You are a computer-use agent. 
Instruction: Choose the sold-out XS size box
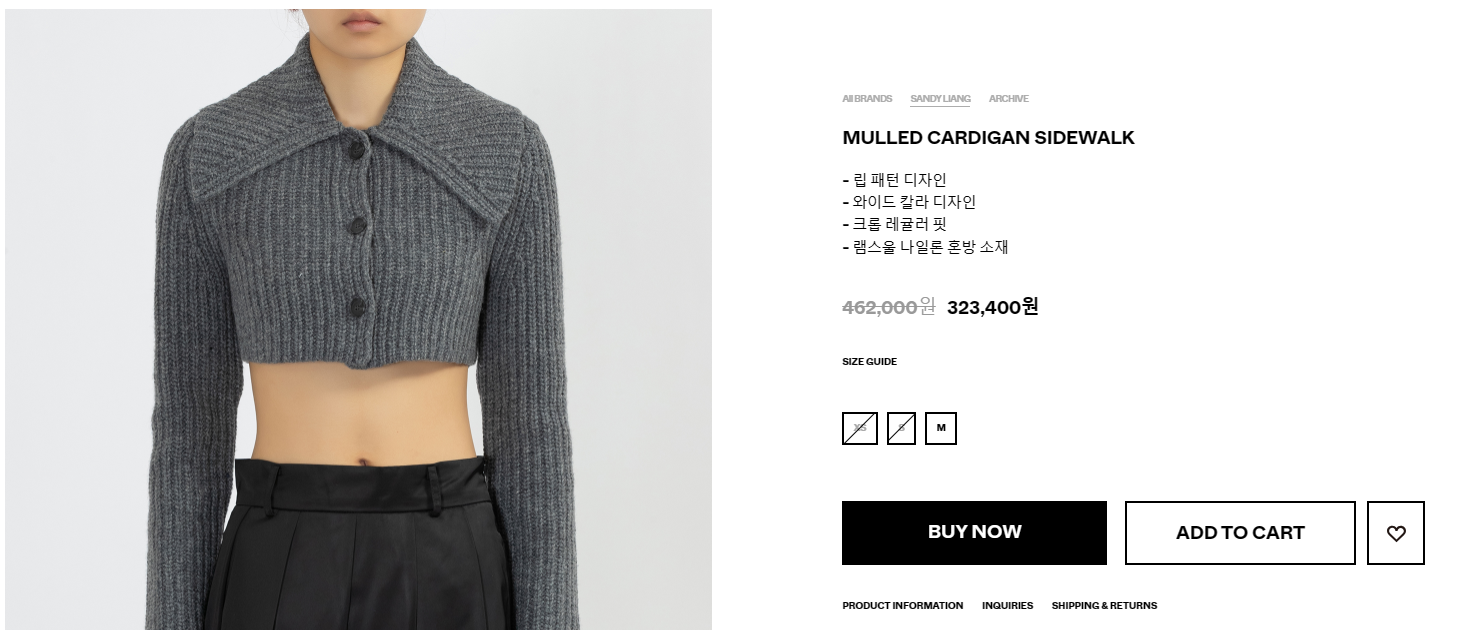(x=860, y=428)
